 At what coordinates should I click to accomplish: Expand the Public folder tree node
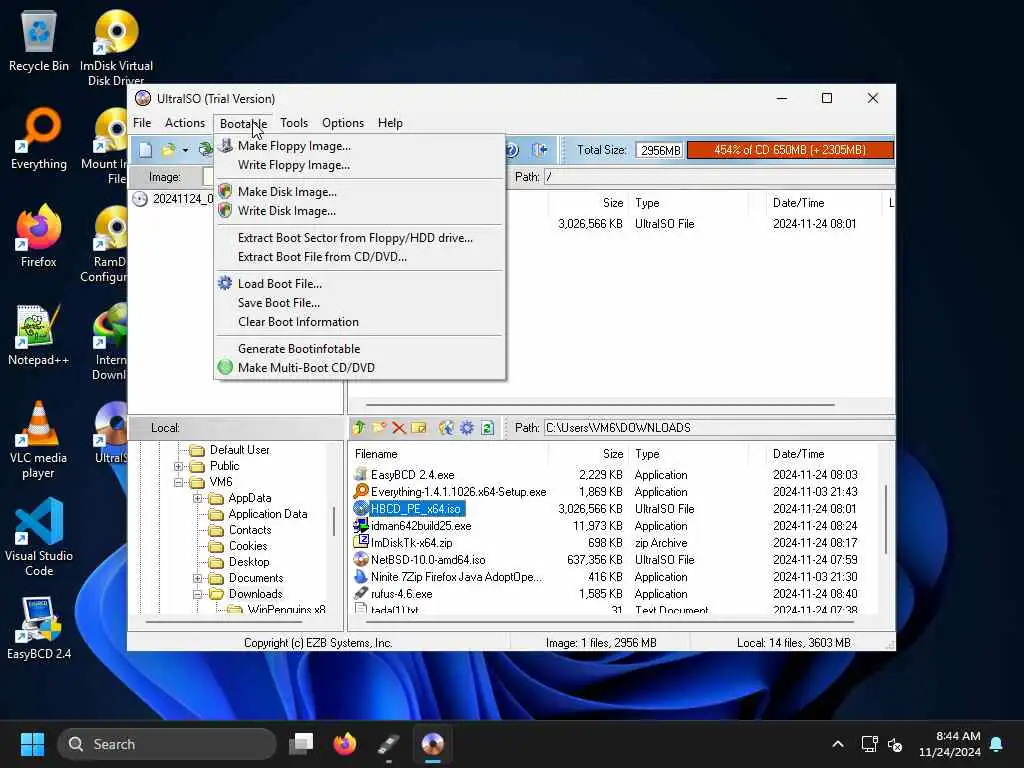click(x=178, y=466)
